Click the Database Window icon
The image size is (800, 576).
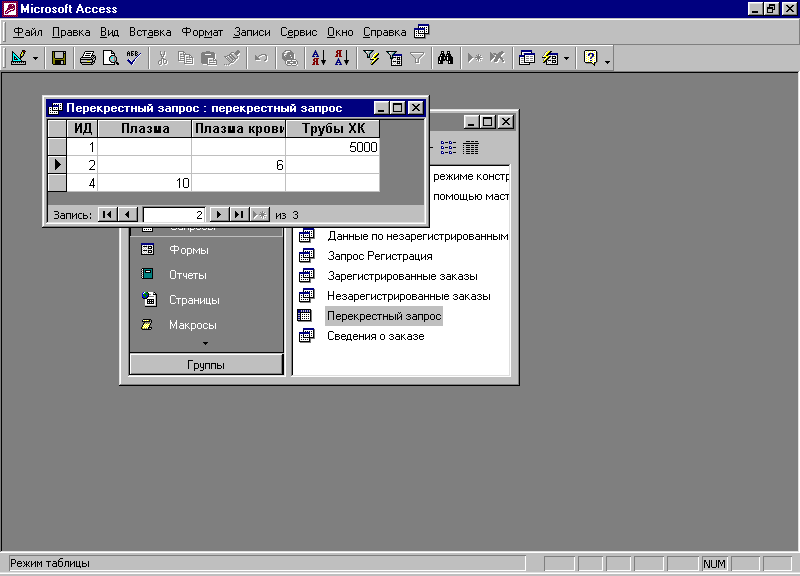pyautogui.click(x=527, y=58)
